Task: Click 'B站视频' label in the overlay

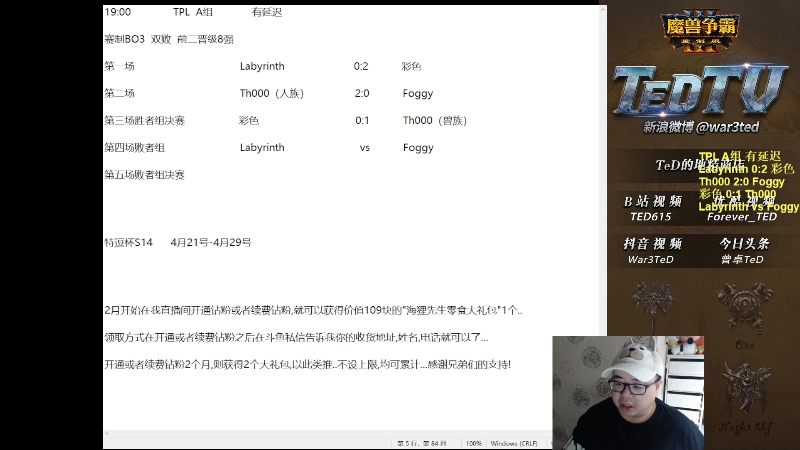Action: [x=653, y=202]
